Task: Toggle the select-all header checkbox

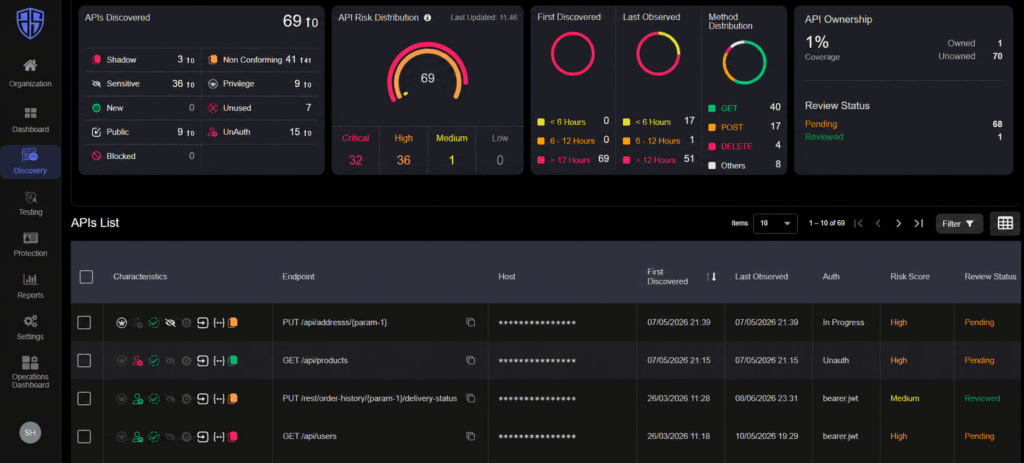Action: (x=86, y=277)
